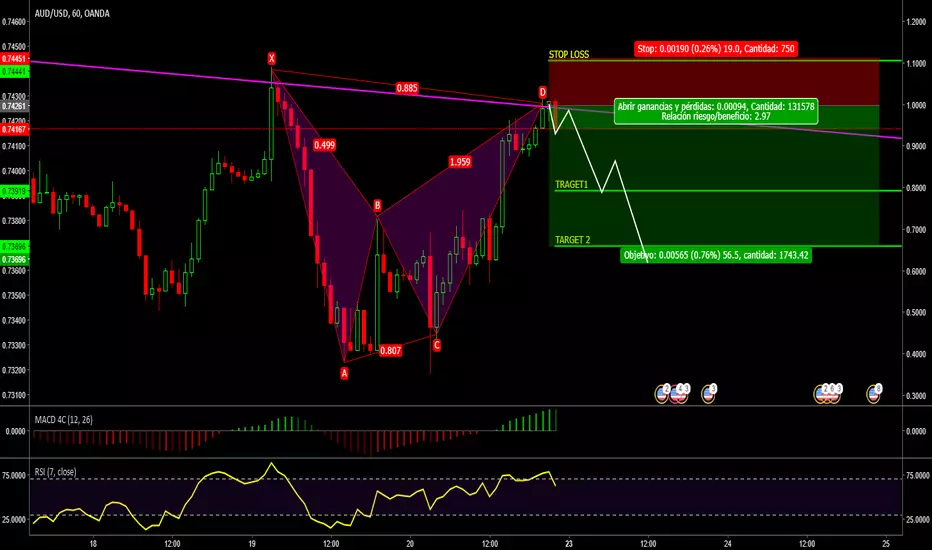Click date 19 on the time axis
The height and width of the screenshot is (550, 932).
(251, 543)
